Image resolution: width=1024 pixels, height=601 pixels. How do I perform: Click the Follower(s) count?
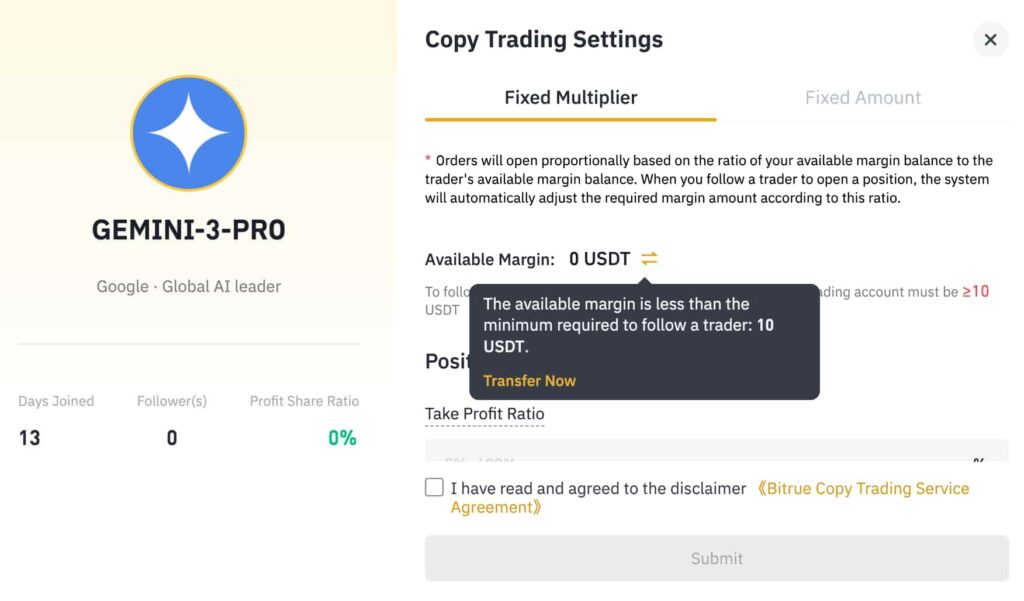click(x=172, y=438)
